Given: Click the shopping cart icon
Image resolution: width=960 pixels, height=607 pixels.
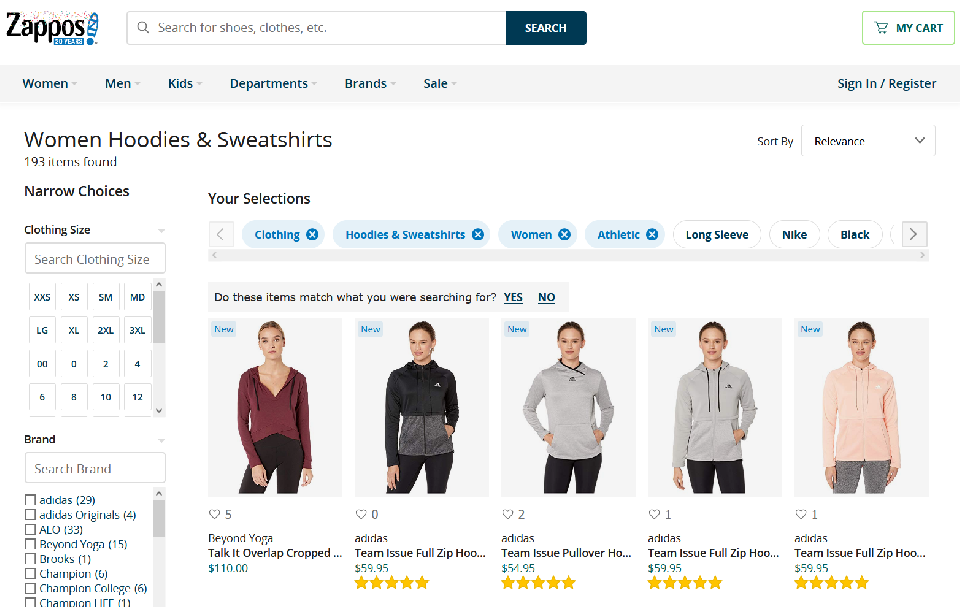Looking at the screenshot, I should (x=881, y=28).
